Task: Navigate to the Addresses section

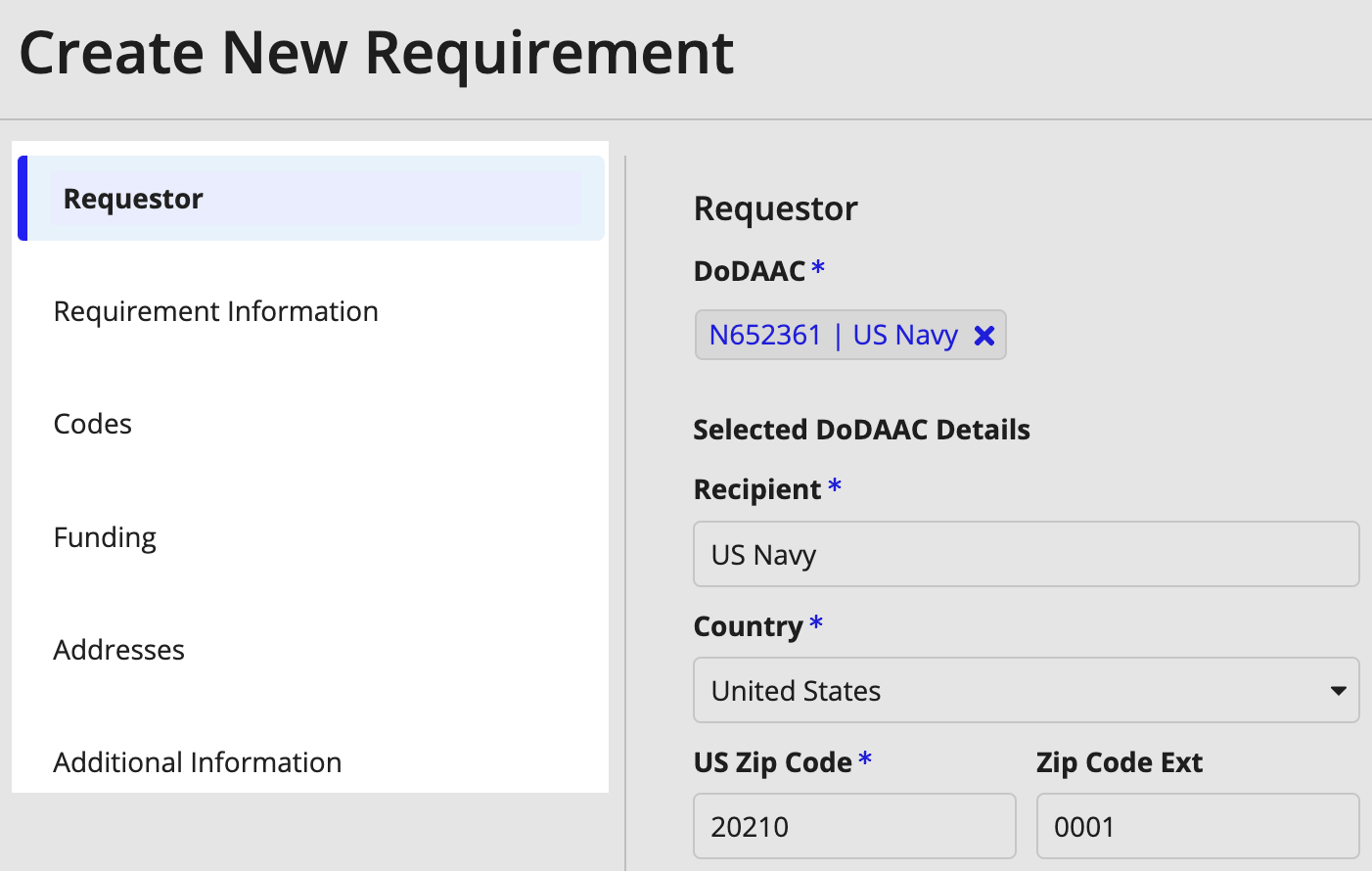Action: [x=118, y=650]
